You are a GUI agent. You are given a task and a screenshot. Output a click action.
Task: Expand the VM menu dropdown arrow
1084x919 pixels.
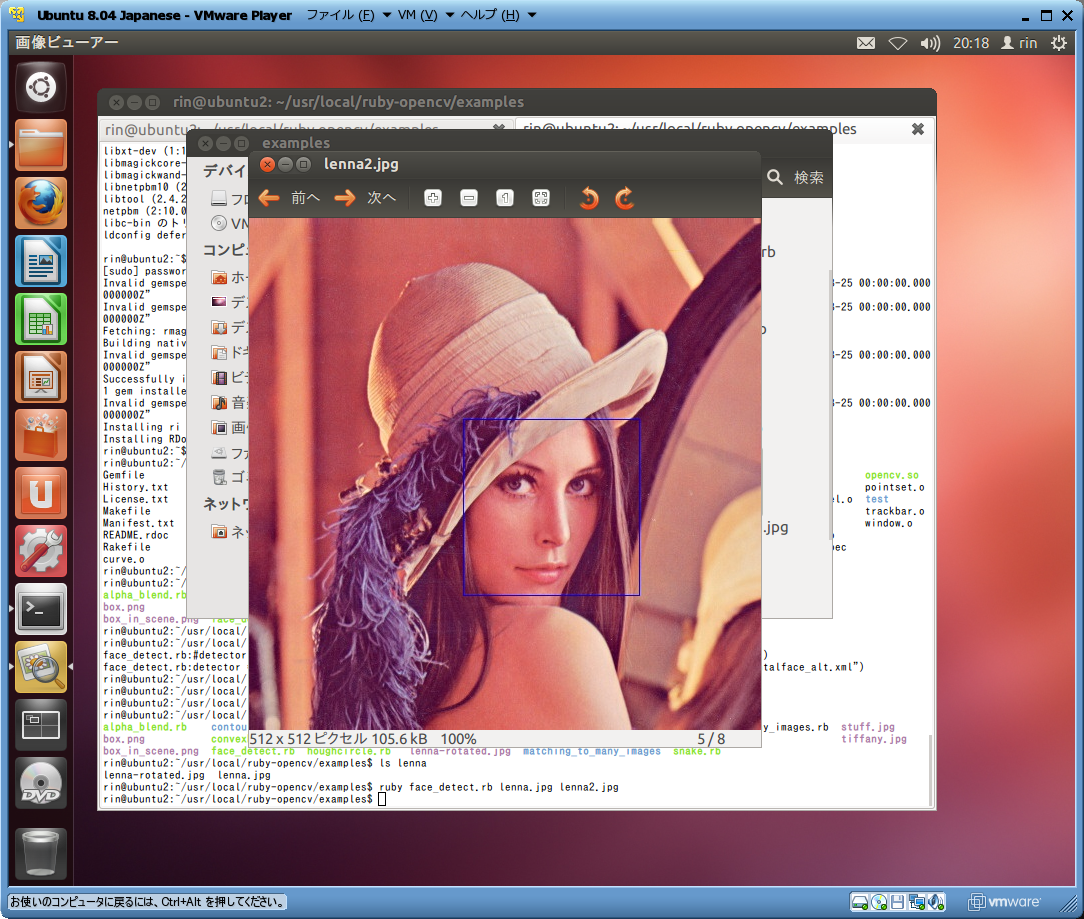coord(449,15)
